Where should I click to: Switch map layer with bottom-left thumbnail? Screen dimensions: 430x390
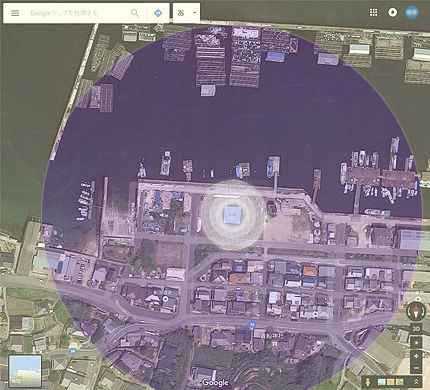[25, 371]
